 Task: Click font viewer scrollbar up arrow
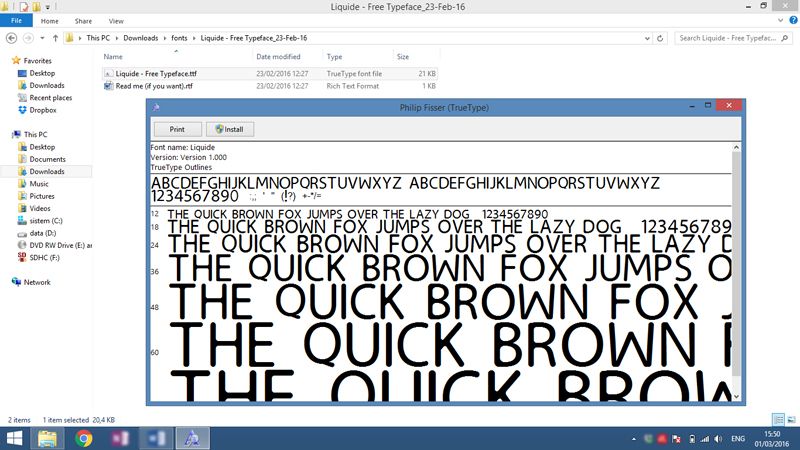pyautogui.click(x=736, y=147)
